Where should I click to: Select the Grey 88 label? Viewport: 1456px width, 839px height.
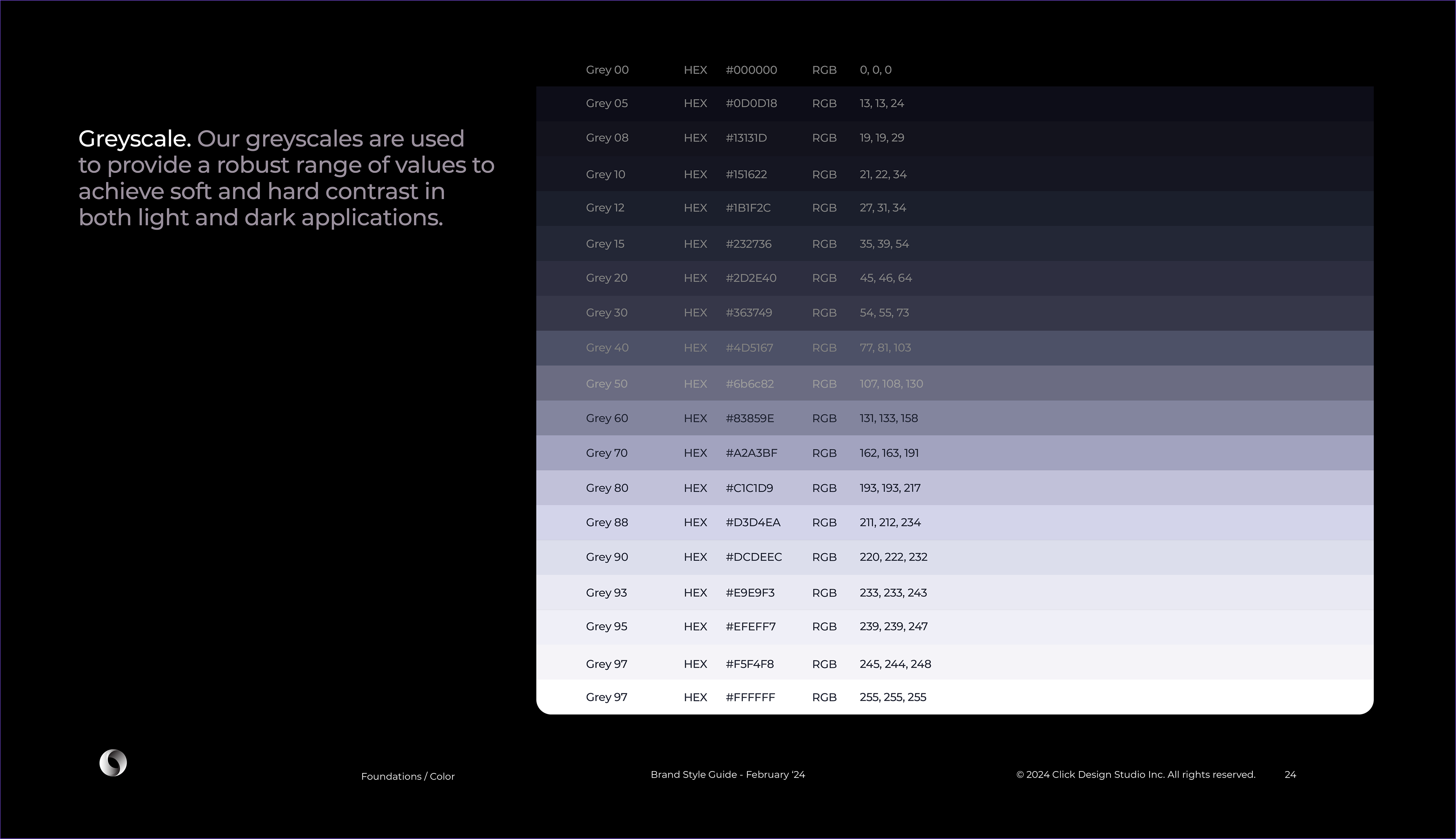click(x=607, y=523)
